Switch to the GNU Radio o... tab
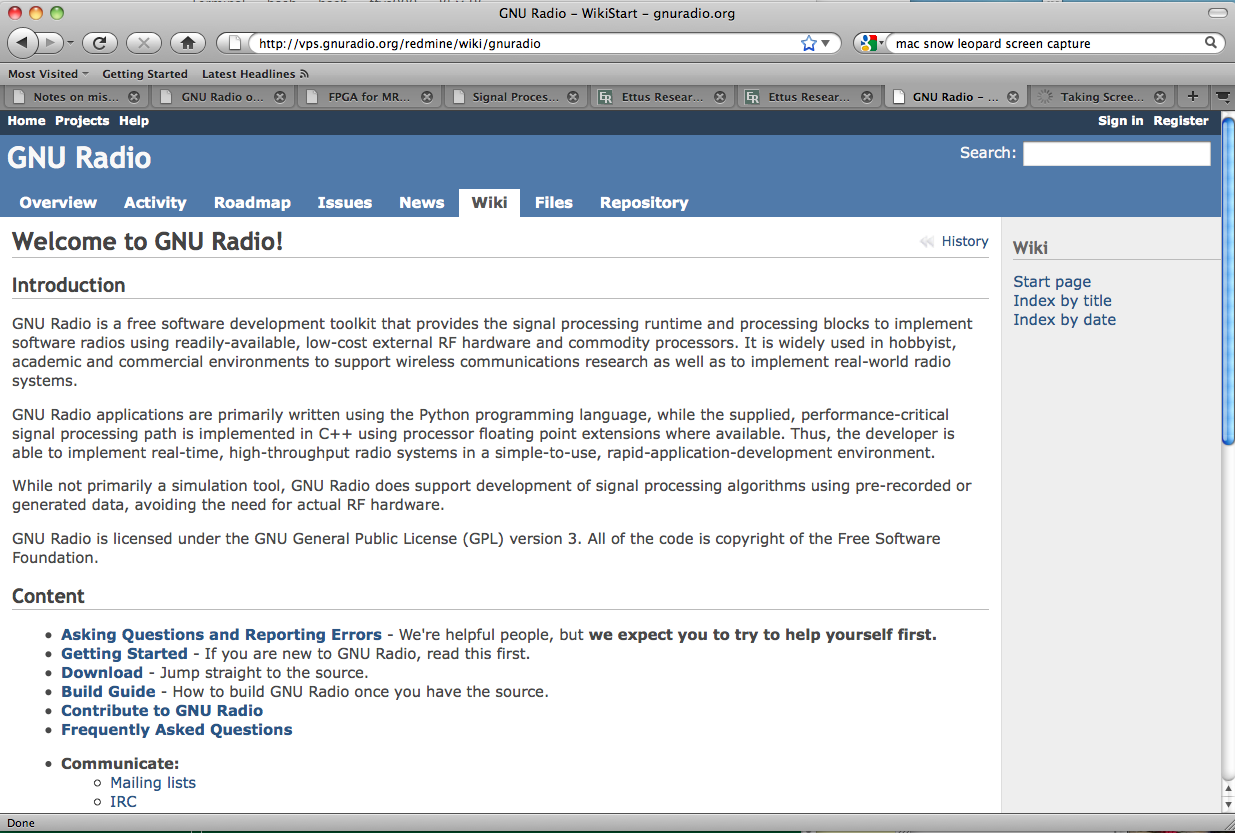Screen dimensions: 1235x833 (x=223, y=97)
